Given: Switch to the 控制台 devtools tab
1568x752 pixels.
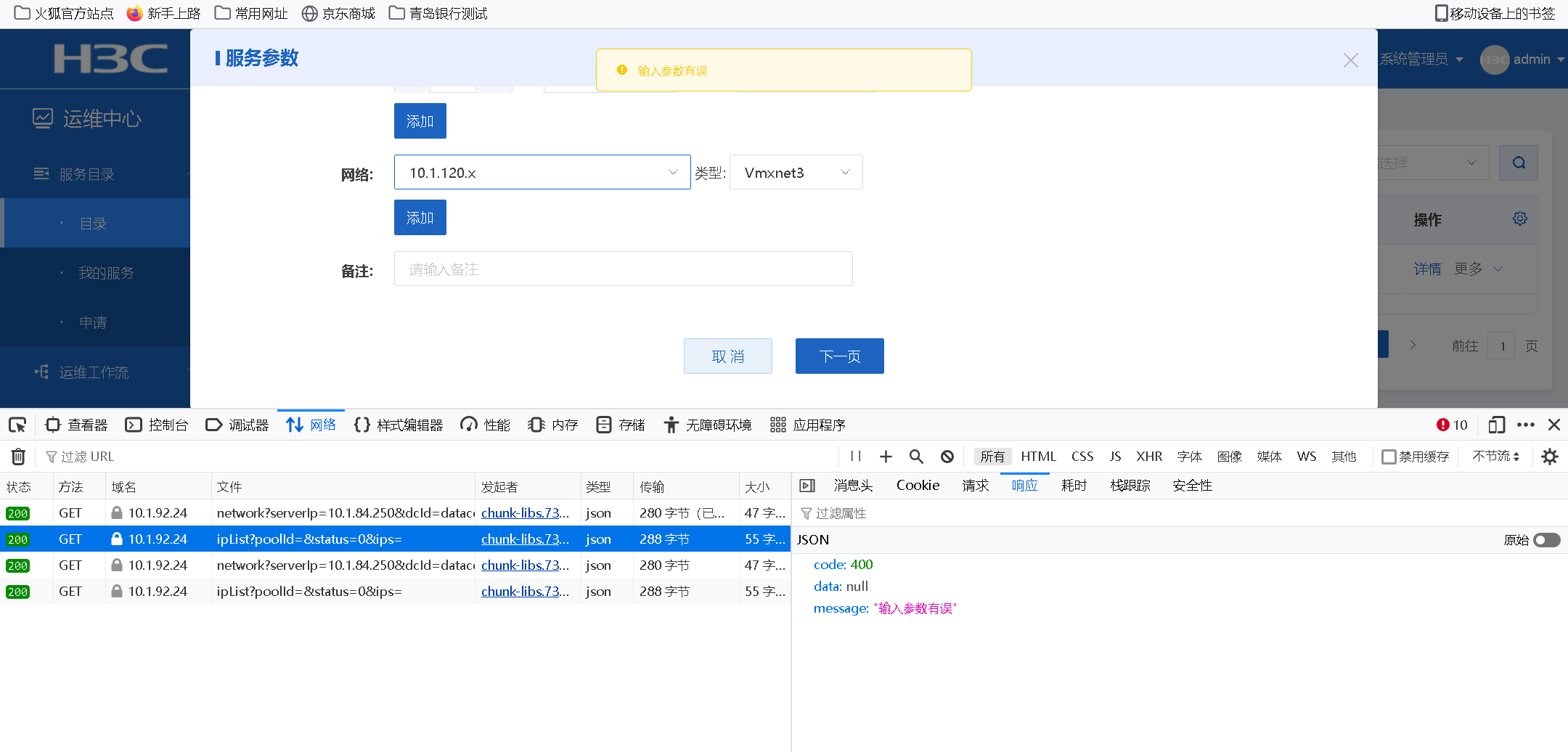Looking at the screenshot, I should 157,425.
